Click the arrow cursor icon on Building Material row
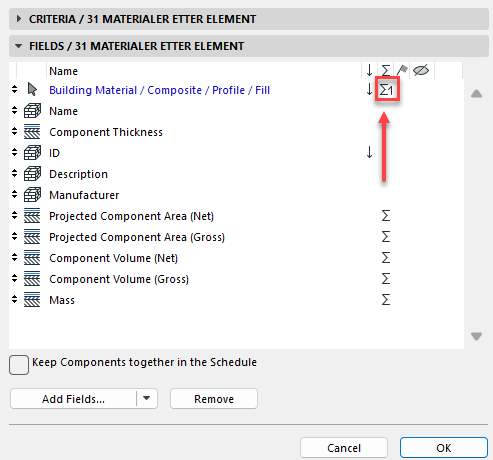Screen dimensions: 493x460 (32, 89)
